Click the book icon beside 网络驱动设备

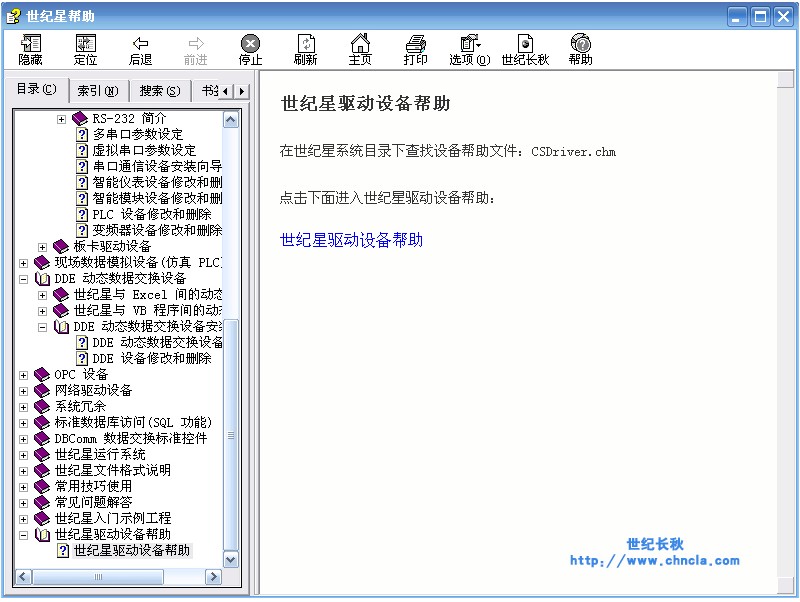pyautogui.click(x=42, y=390)
